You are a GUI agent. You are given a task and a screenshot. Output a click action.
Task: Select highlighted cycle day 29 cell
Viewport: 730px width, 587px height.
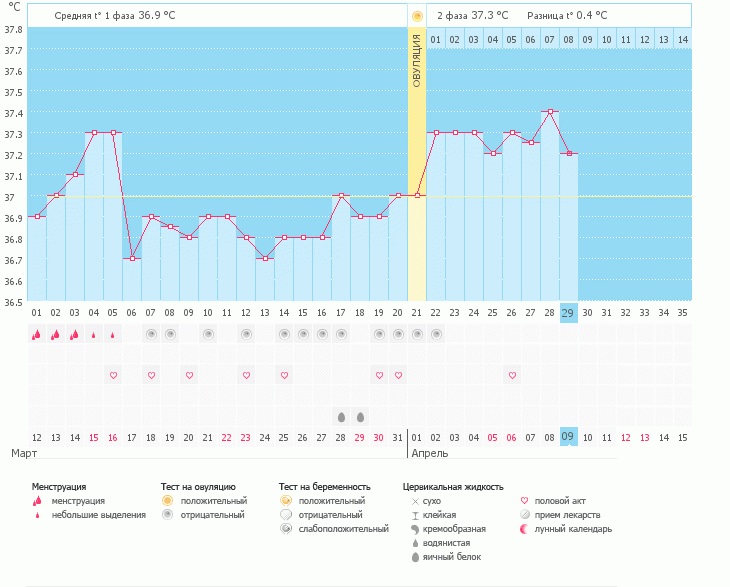pyautogui.click(x=568, y=312)
